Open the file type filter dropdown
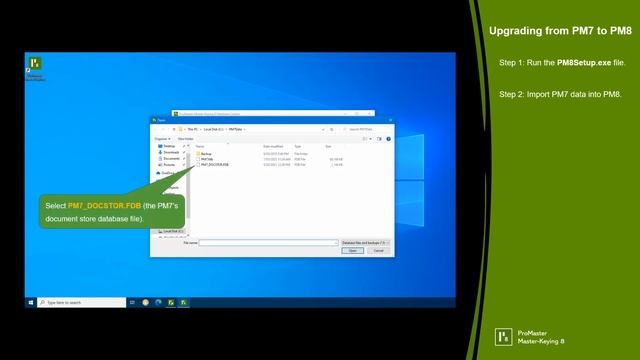 [x=365, y=243]
